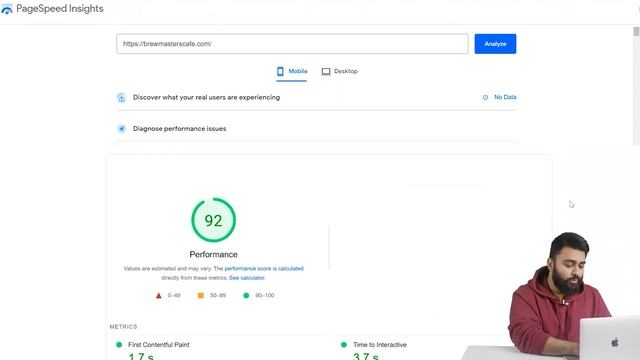Click the PageSpeed Insights logo icon
Screen dimensions: 640x360
[7, 9]
